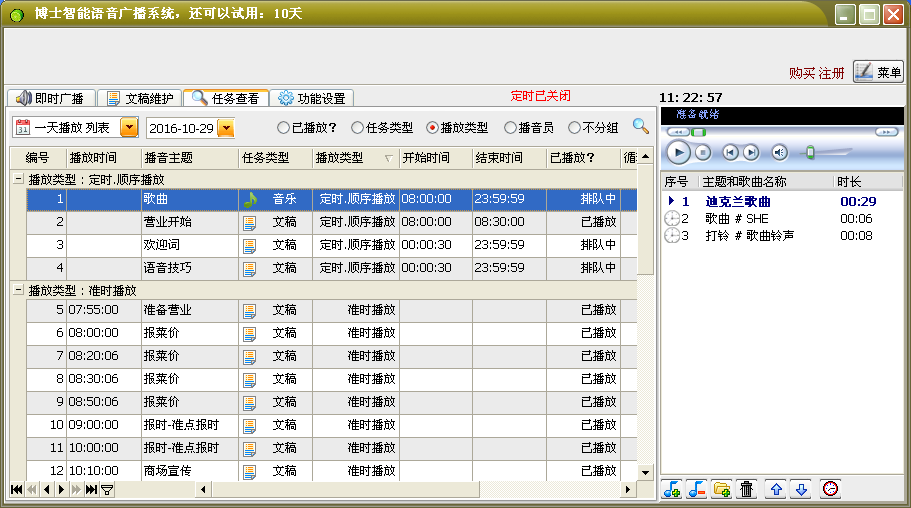Click the calendar icon beside 一天播放 列表
This screenshot has width=911, height=508.
pos(23,127)
